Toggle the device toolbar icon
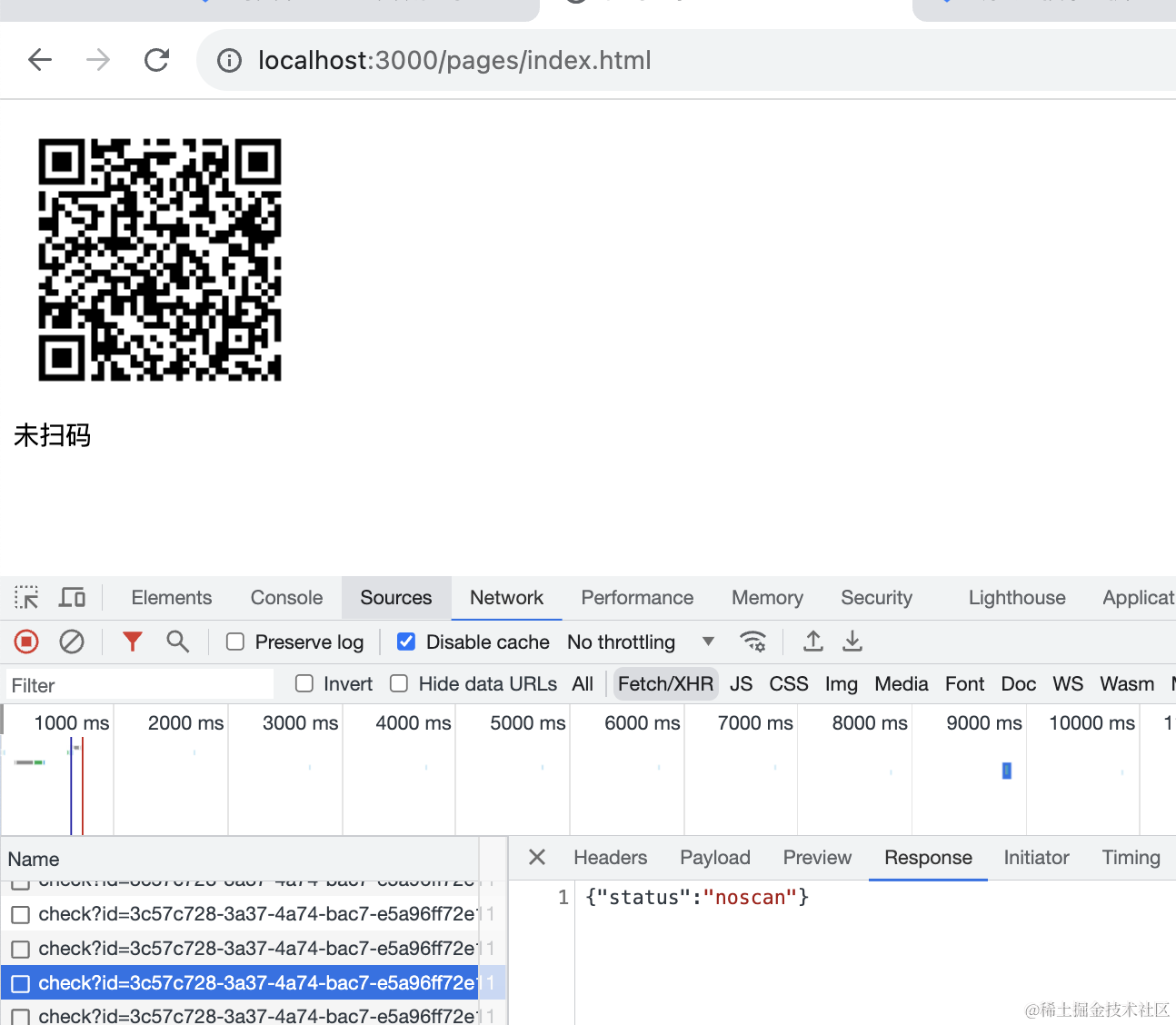 72,597
